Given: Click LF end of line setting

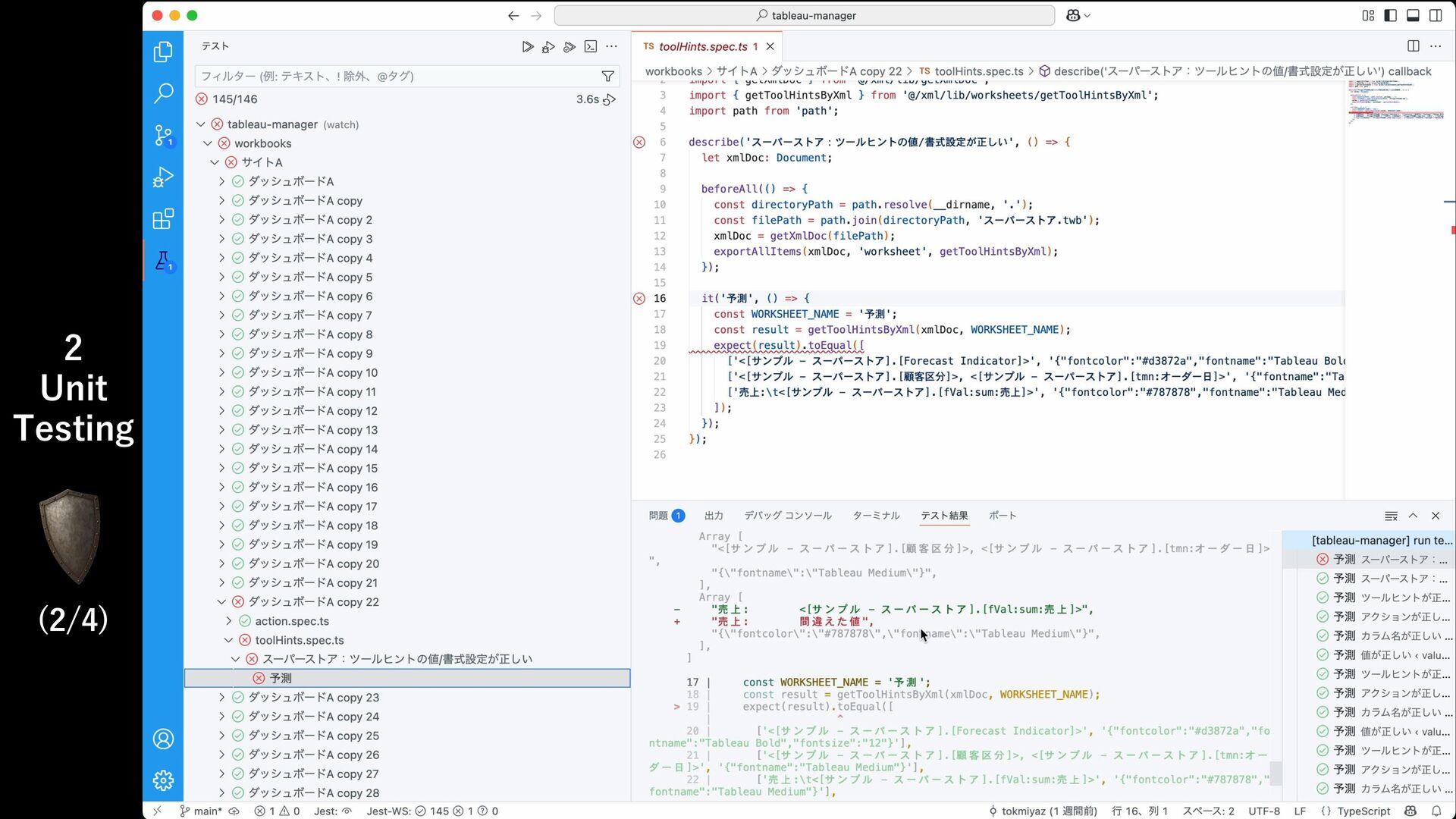Looking at the screenshot, I should click(x=1300, y=811).
